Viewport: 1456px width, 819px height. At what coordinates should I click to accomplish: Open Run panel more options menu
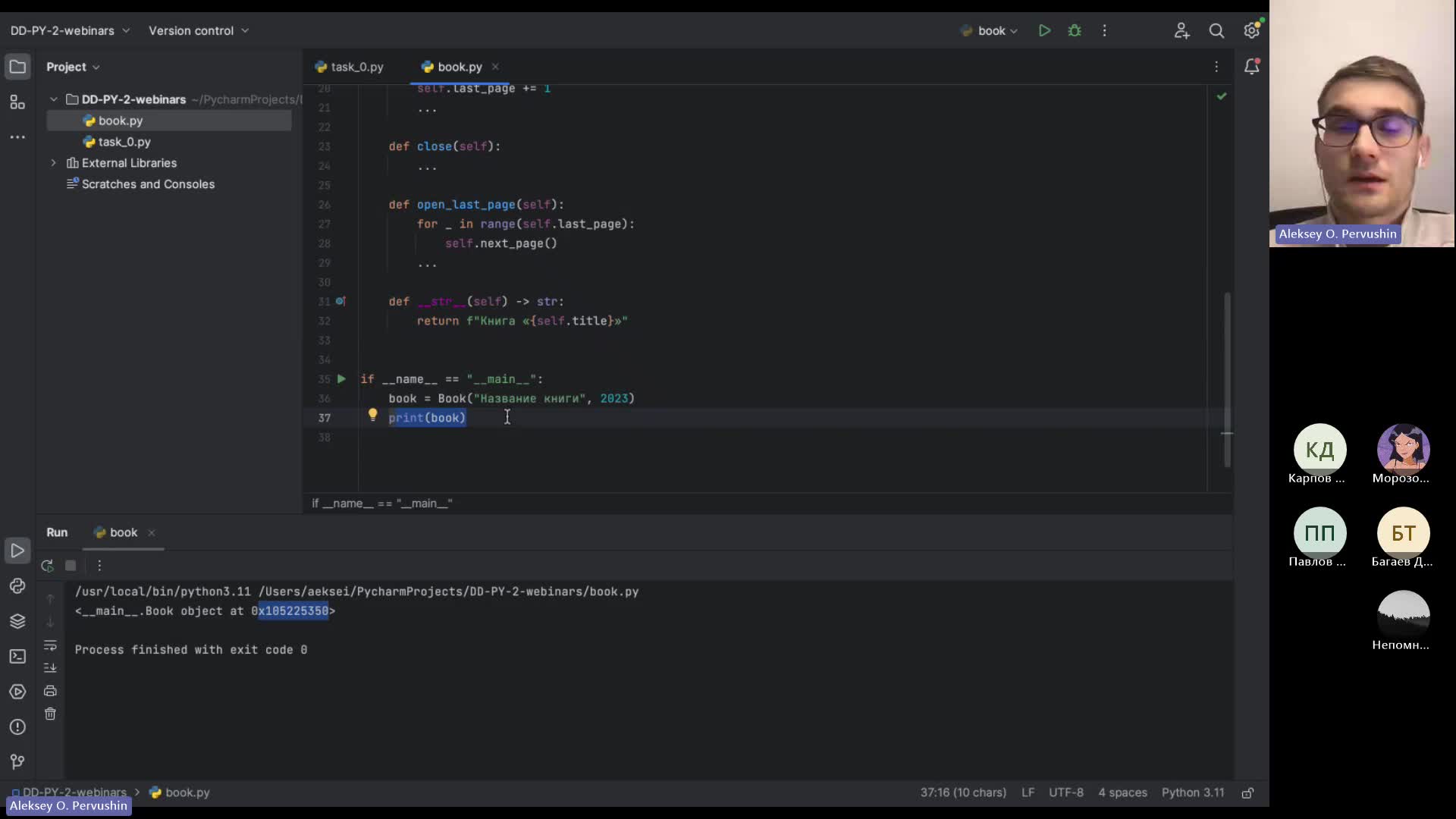click(99, 566)
